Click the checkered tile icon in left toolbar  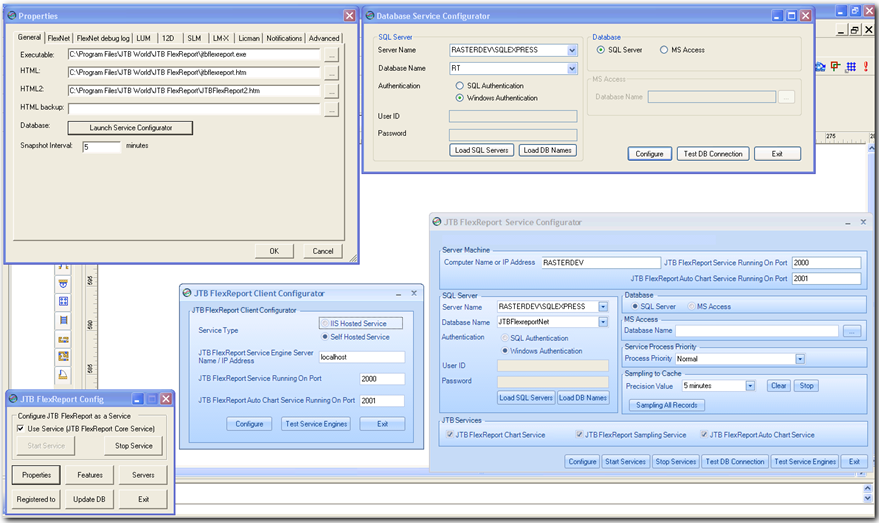click(63, 357)
